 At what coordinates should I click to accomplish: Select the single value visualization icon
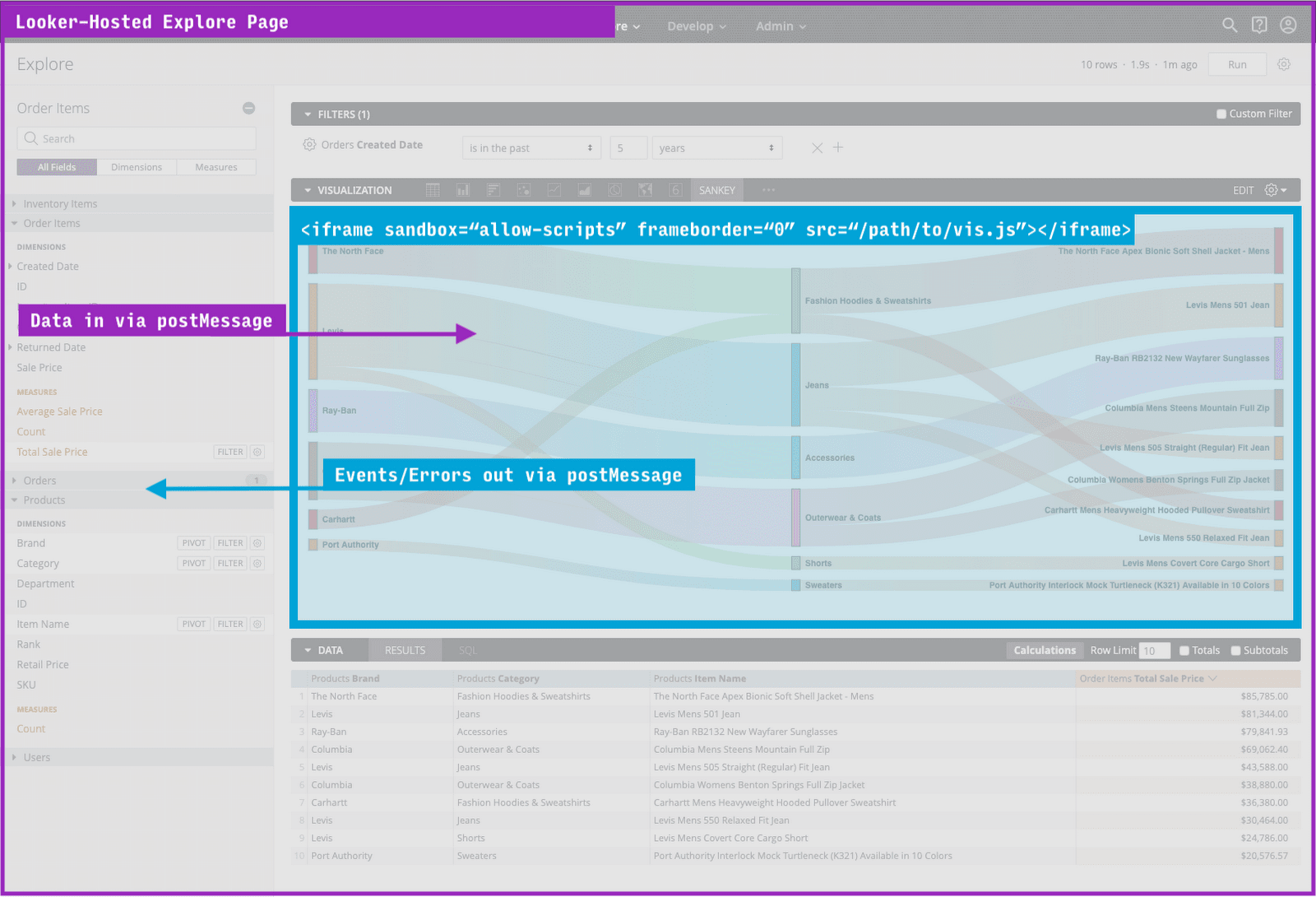pyautogui.click(x=675, y=190)
